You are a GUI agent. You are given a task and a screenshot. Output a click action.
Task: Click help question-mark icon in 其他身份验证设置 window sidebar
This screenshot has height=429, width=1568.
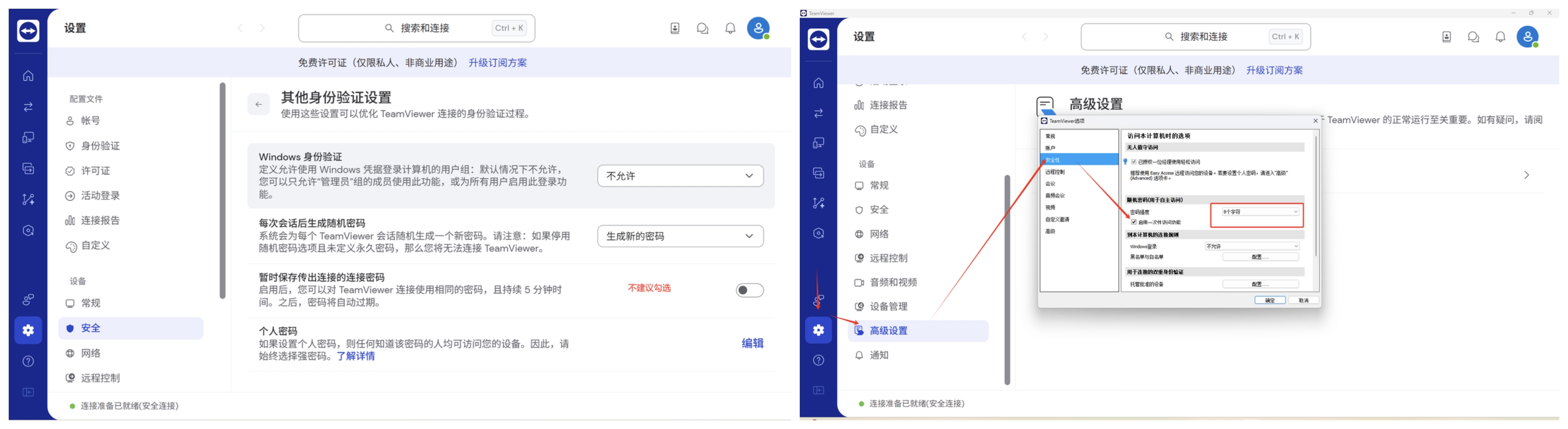click(x=28, y=361)
